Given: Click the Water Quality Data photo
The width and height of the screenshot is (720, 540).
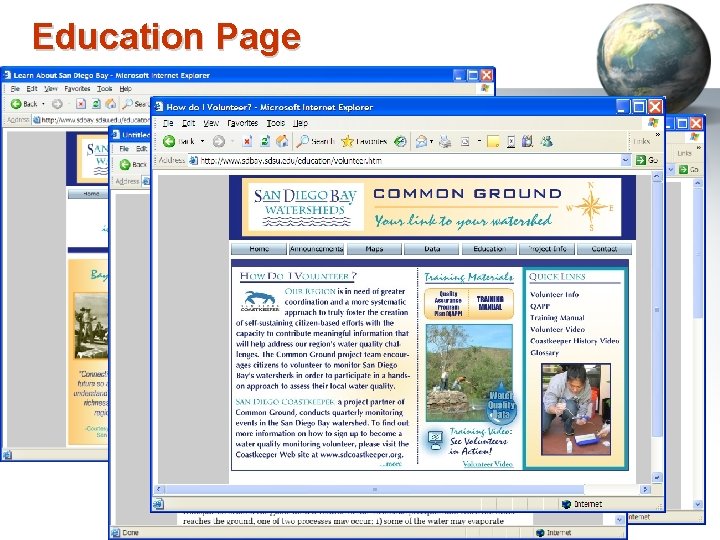Looking at the screenshot, I should point(469,373).
